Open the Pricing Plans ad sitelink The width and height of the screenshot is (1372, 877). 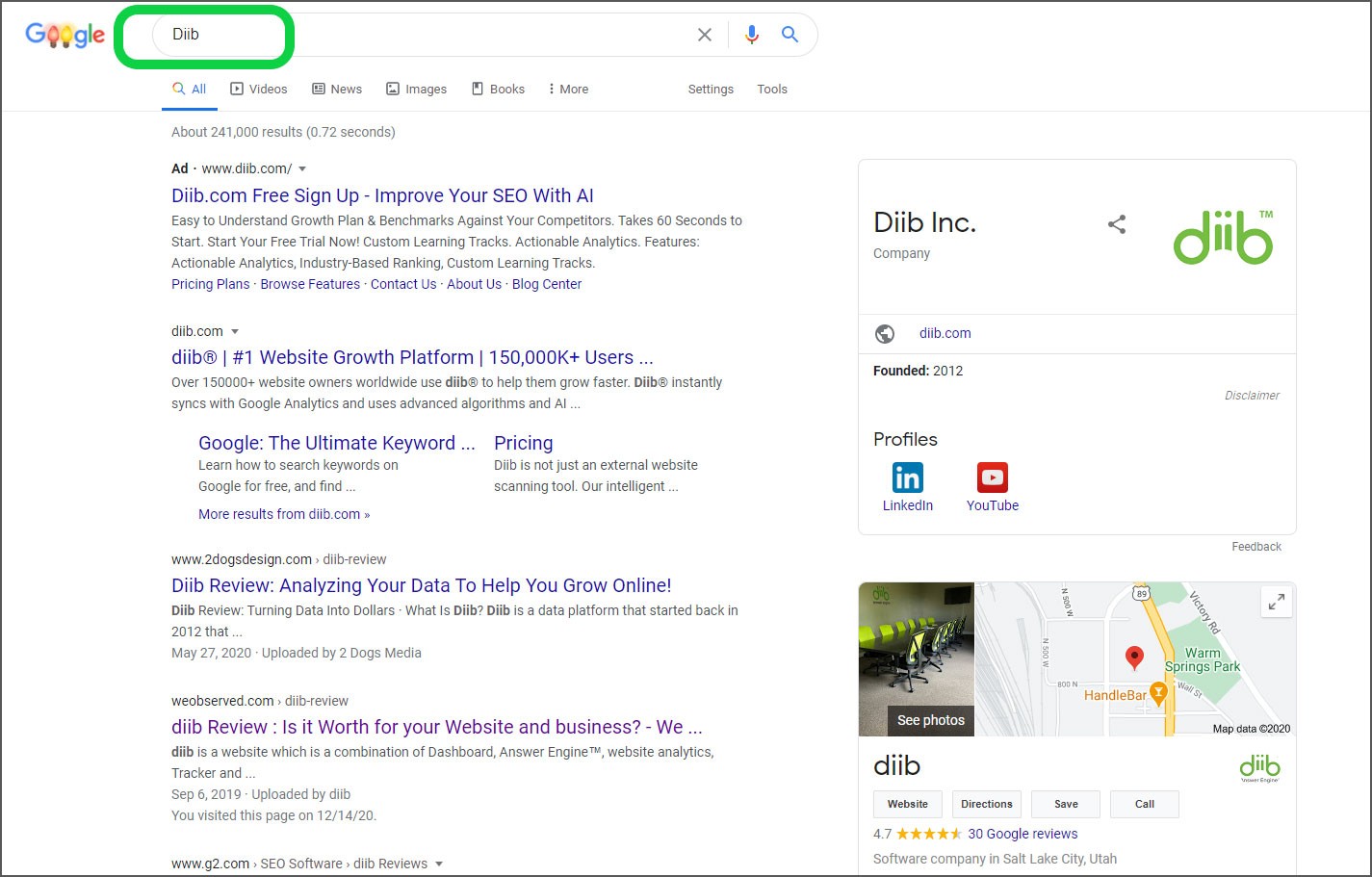pos(210,284)
